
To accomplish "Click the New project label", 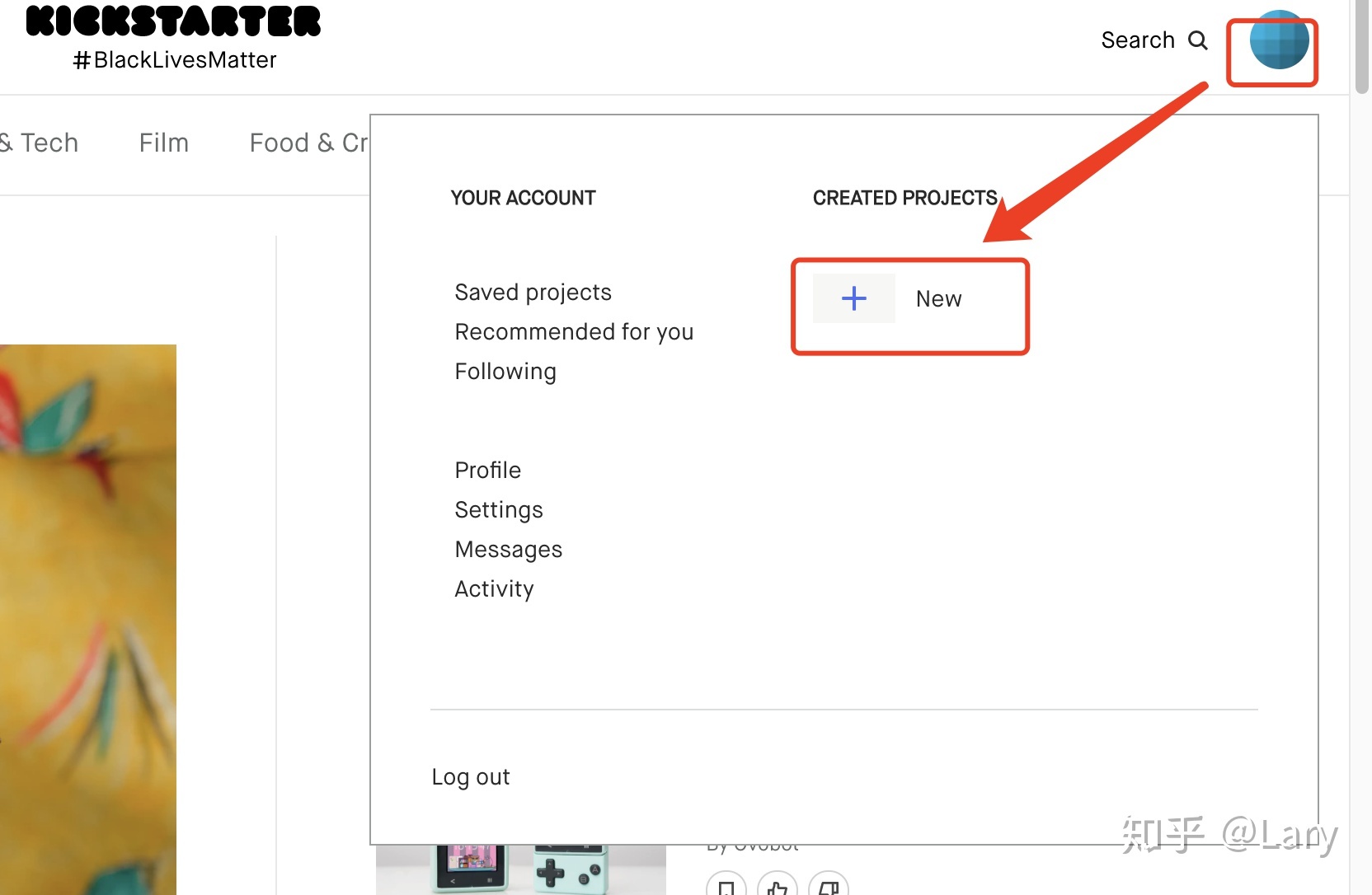I will point(938,299).
